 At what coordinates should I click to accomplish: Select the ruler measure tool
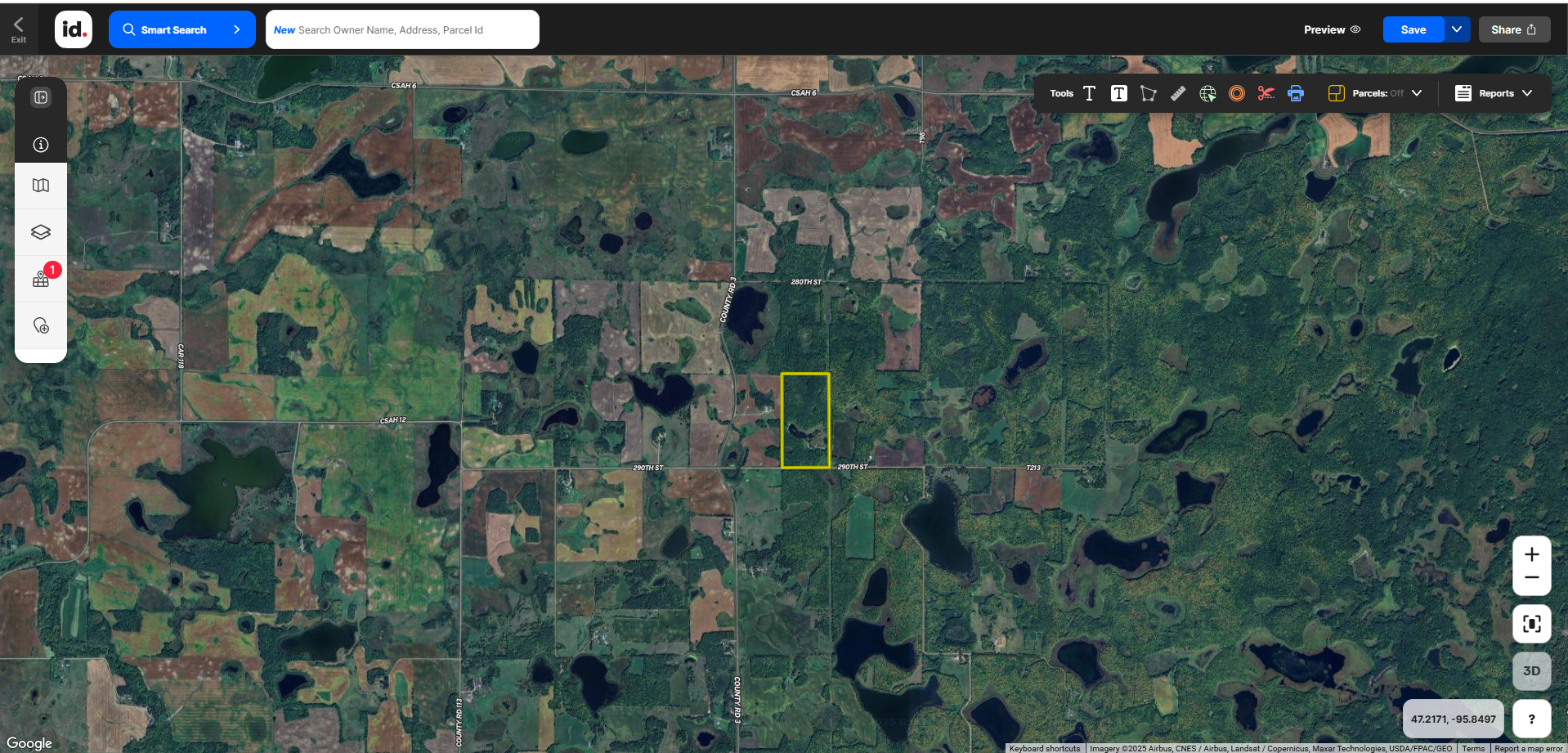(1177, 93)
